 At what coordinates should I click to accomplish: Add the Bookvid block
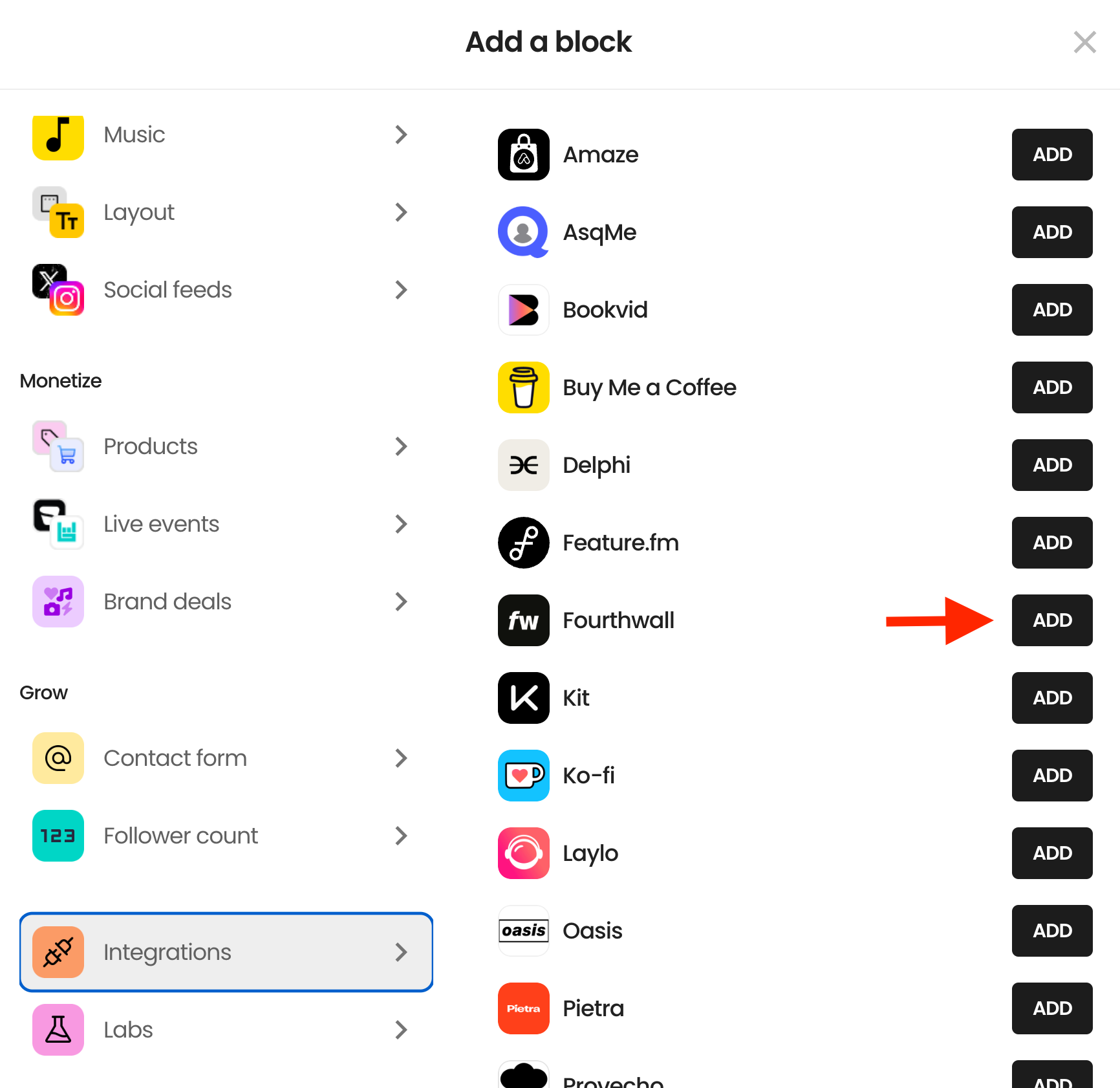(1052, 310)
